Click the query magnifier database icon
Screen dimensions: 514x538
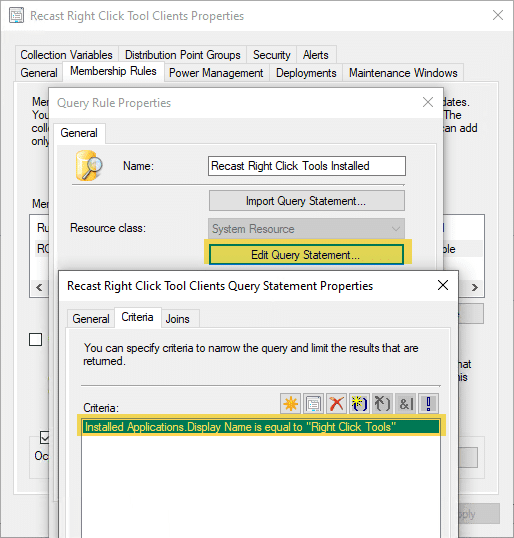coord(89,166)
